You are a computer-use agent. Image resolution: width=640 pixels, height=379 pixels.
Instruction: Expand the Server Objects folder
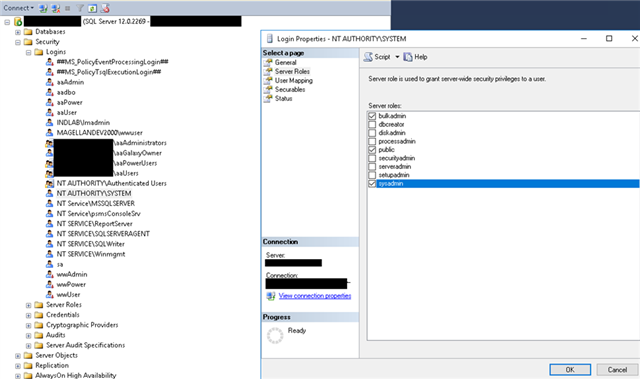pyautogui.click(x=18, y=356)
